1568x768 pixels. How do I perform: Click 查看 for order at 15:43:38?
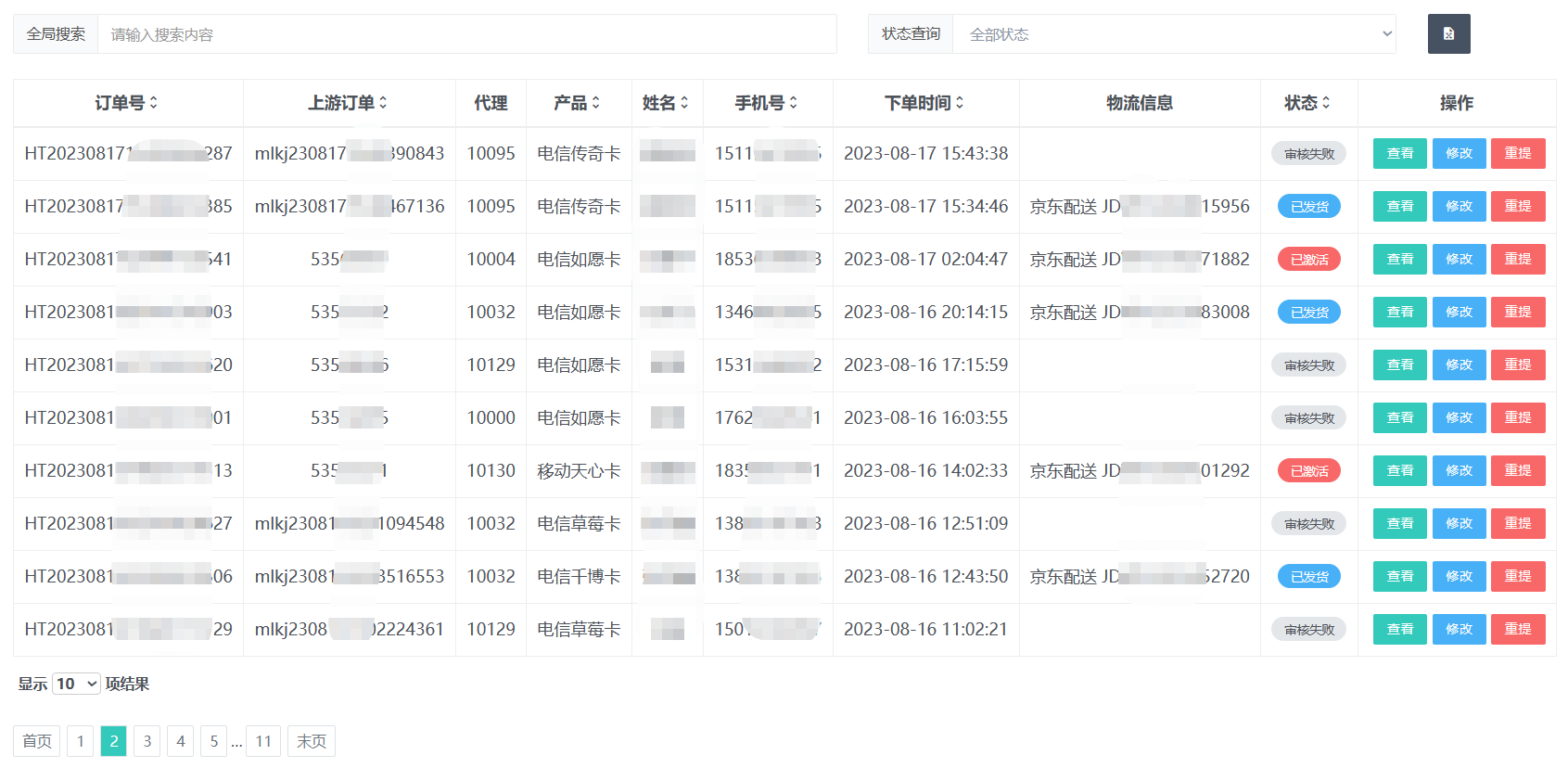pyautogui.click(x=1400, y=153)
